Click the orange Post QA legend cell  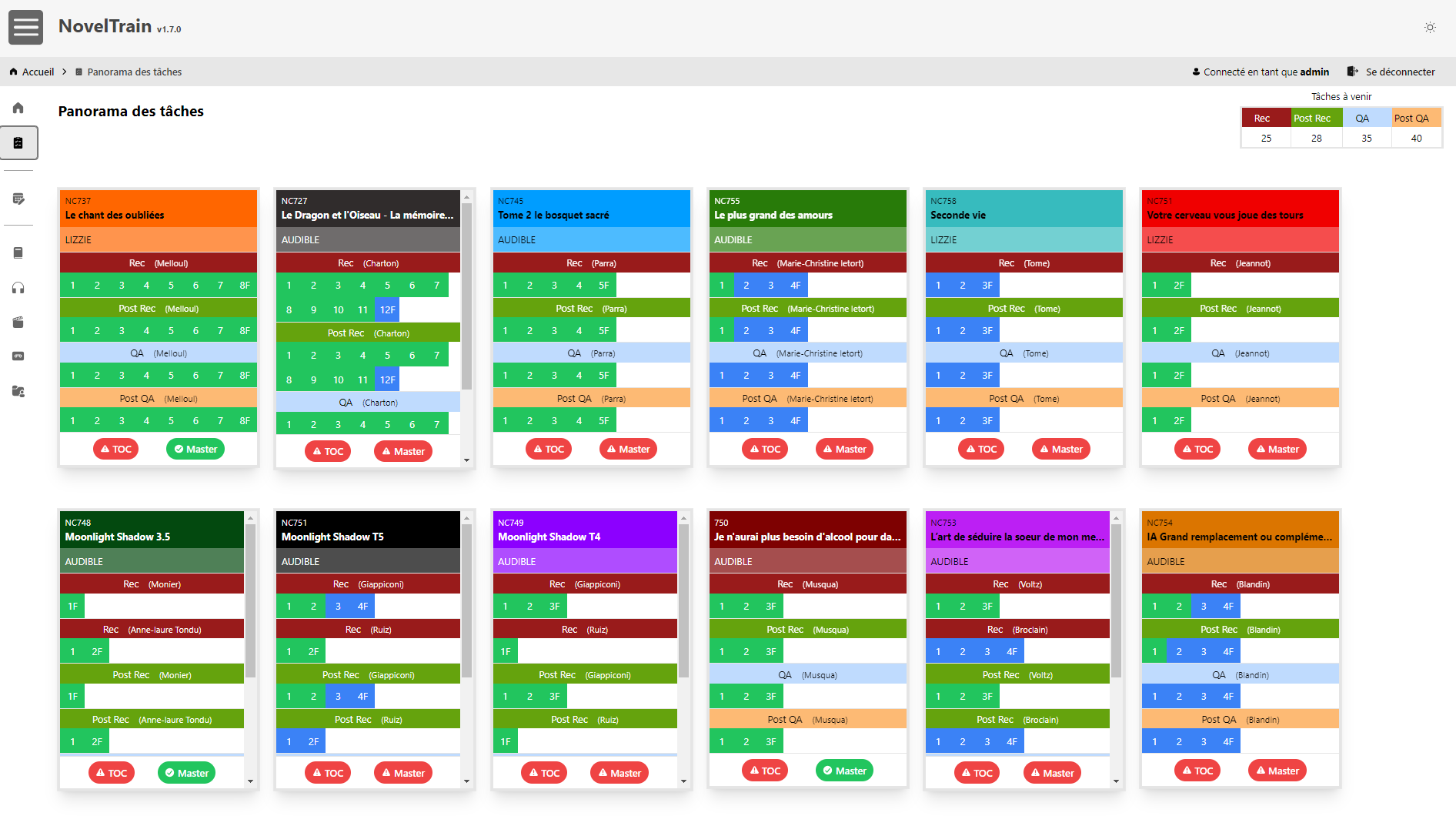tap(1416, 119)
